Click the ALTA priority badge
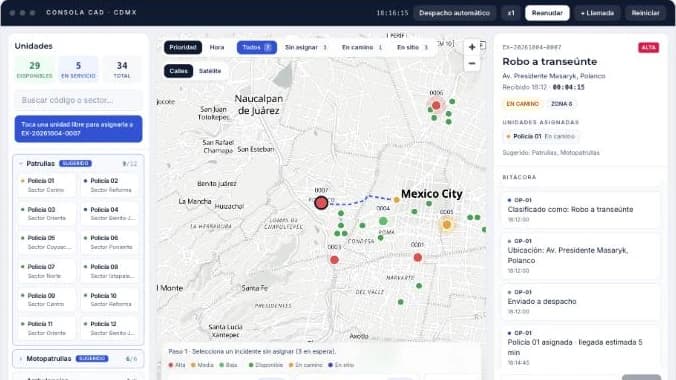Screen dimensions: 676x380 pos(648,47)
